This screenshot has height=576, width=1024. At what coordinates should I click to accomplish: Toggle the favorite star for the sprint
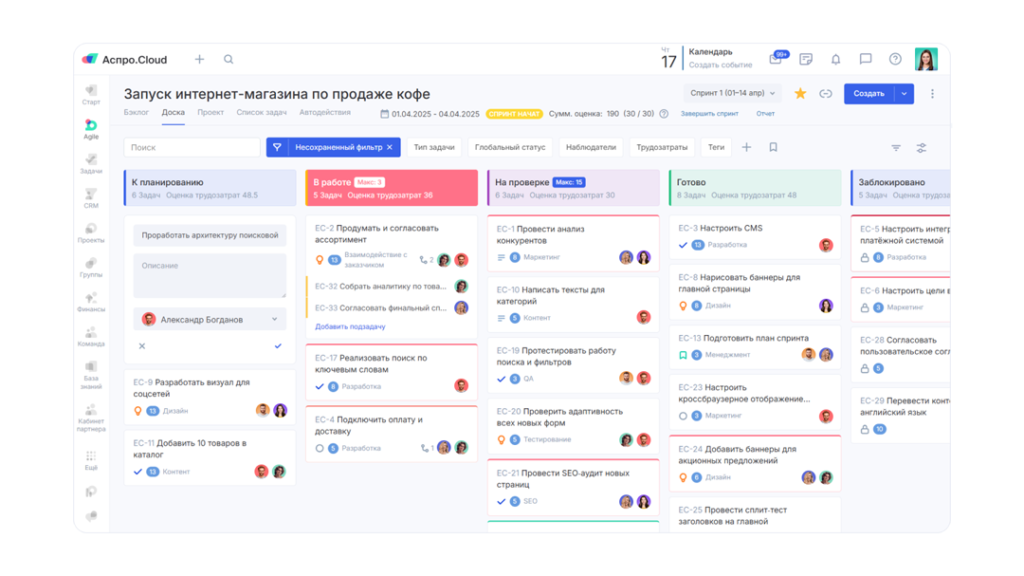(799, 93)
